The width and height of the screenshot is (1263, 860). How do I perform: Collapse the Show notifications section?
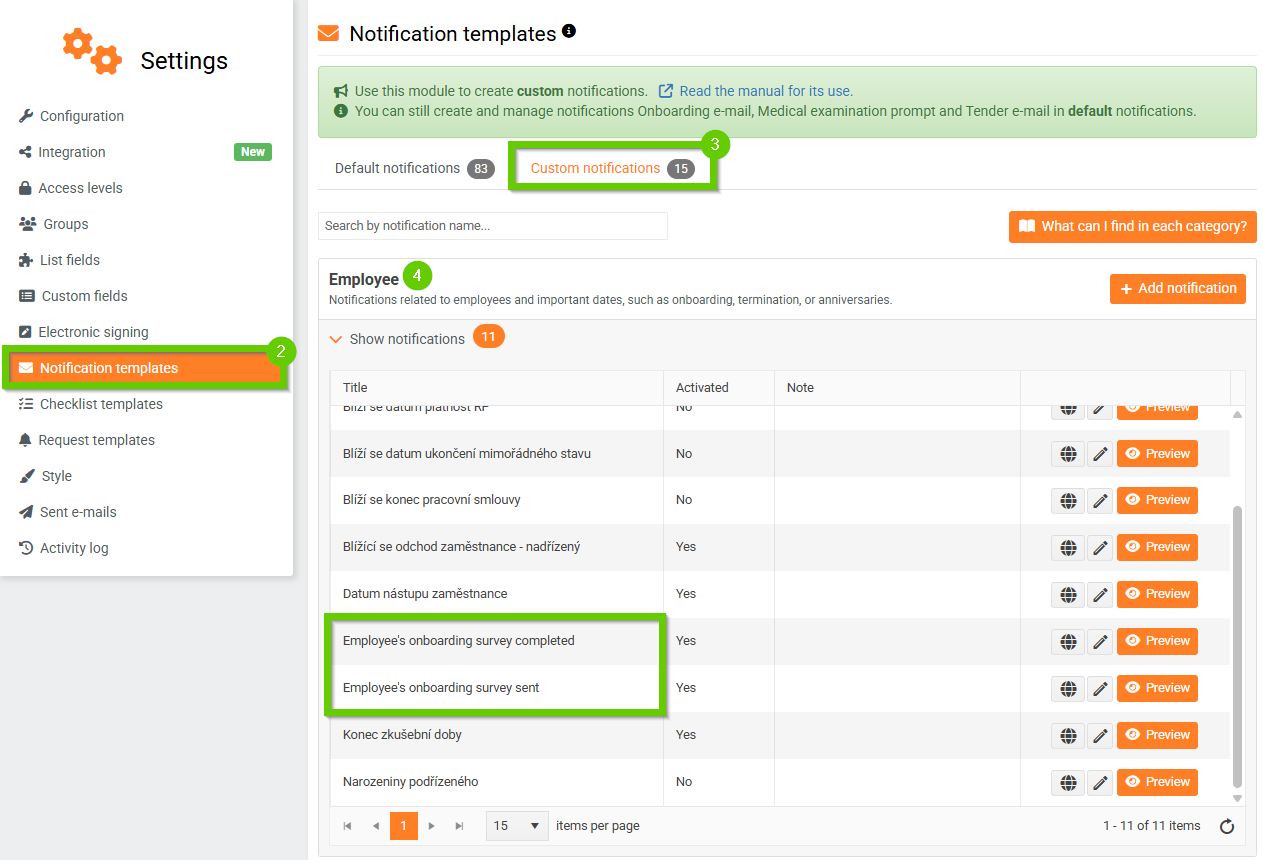coord(398,339)
